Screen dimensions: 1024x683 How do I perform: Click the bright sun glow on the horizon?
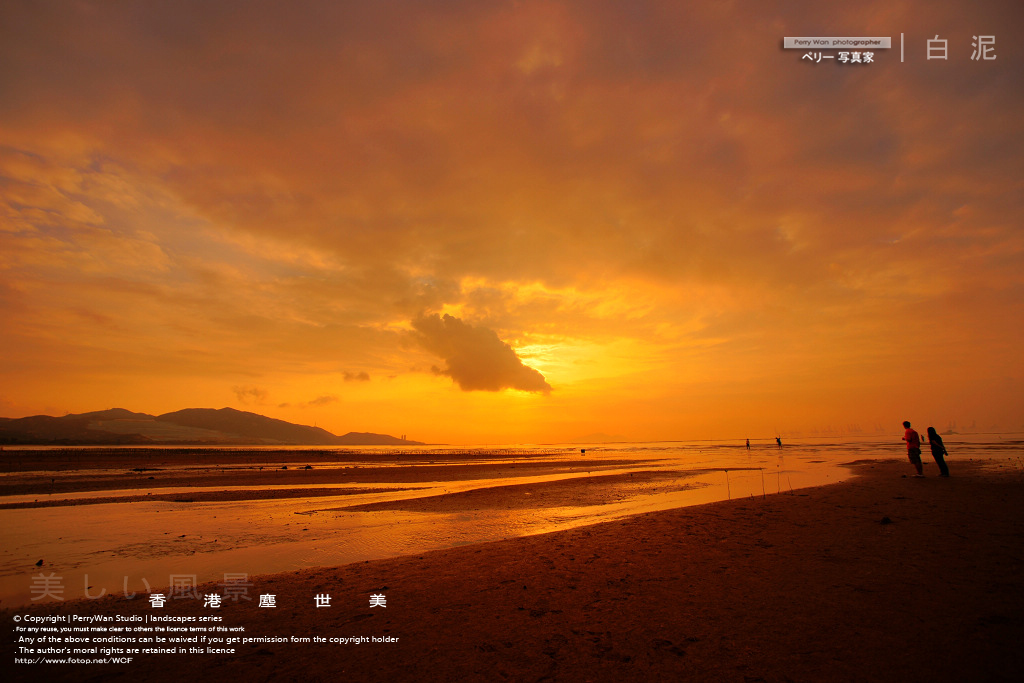562,366
